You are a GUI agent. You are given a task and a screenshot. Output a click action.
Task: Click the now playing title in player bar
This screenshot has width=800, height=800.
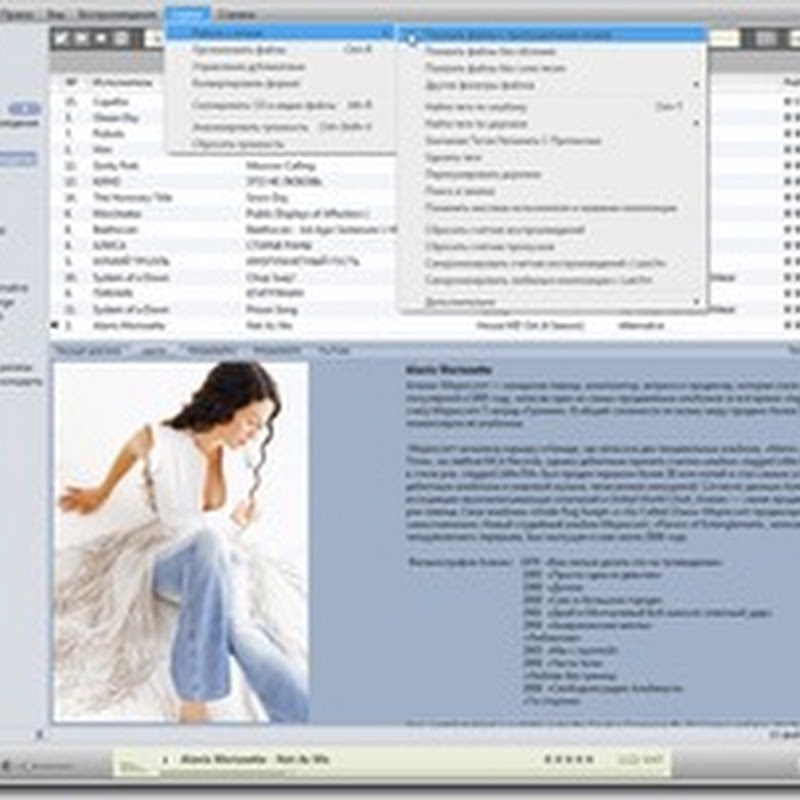[x=255, y=760]
